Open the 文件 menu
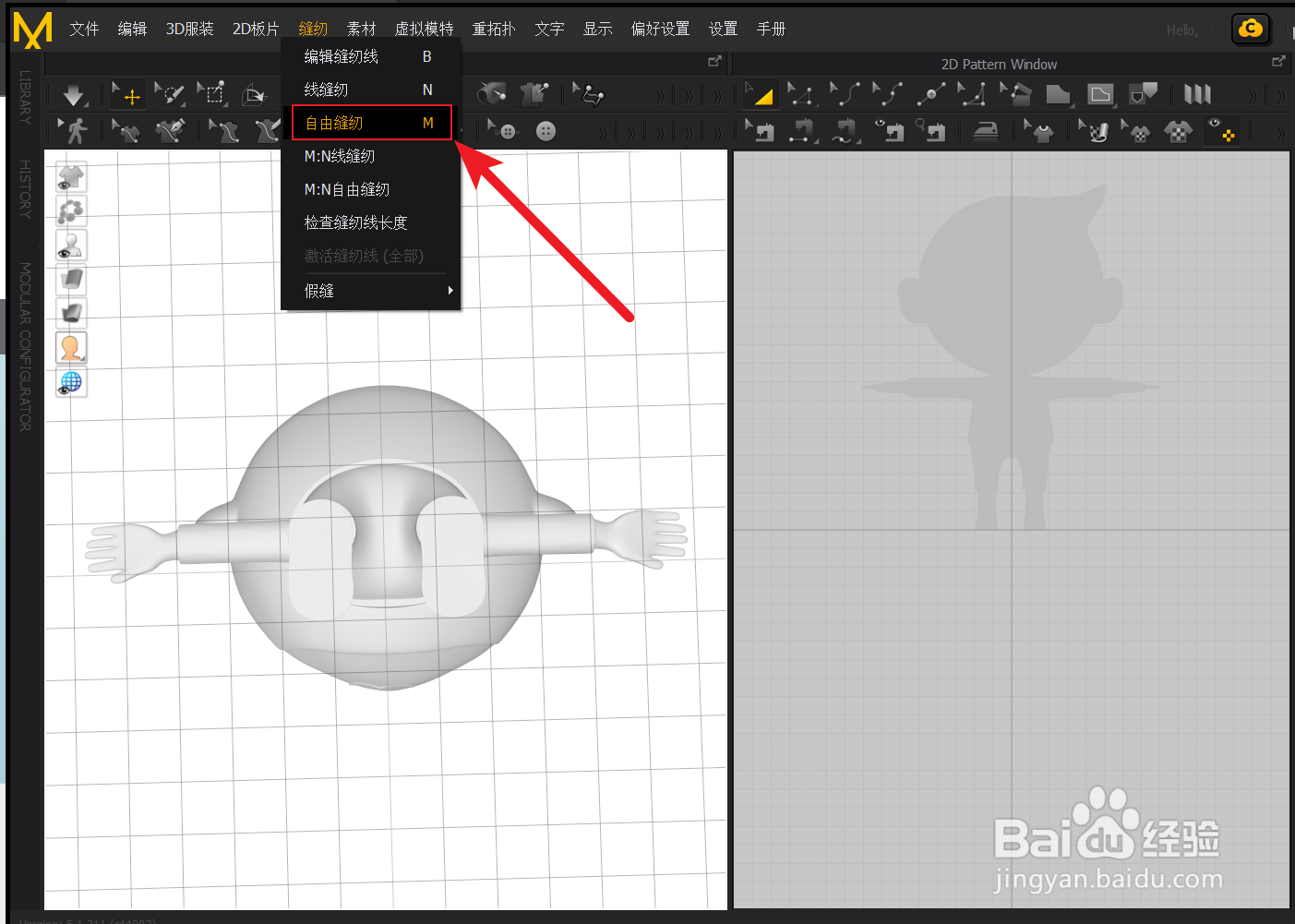1295x924 pixels. 84,29
